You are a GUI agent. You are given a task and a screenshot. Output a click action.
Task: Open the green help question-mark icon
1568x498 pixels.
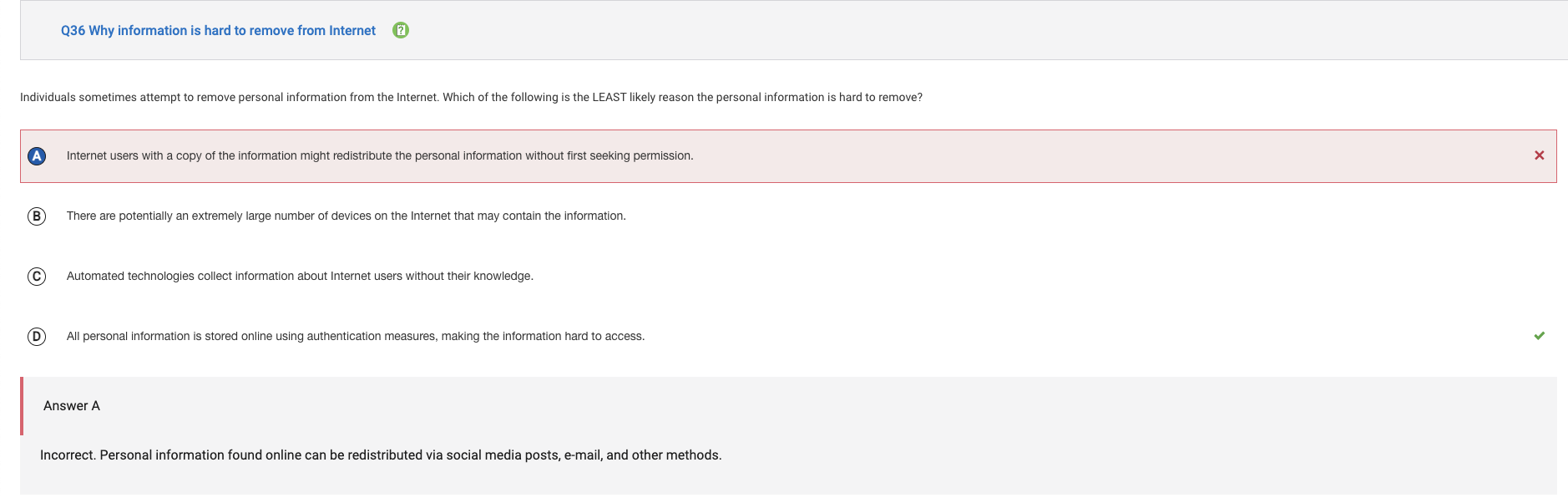coord(401,30)
